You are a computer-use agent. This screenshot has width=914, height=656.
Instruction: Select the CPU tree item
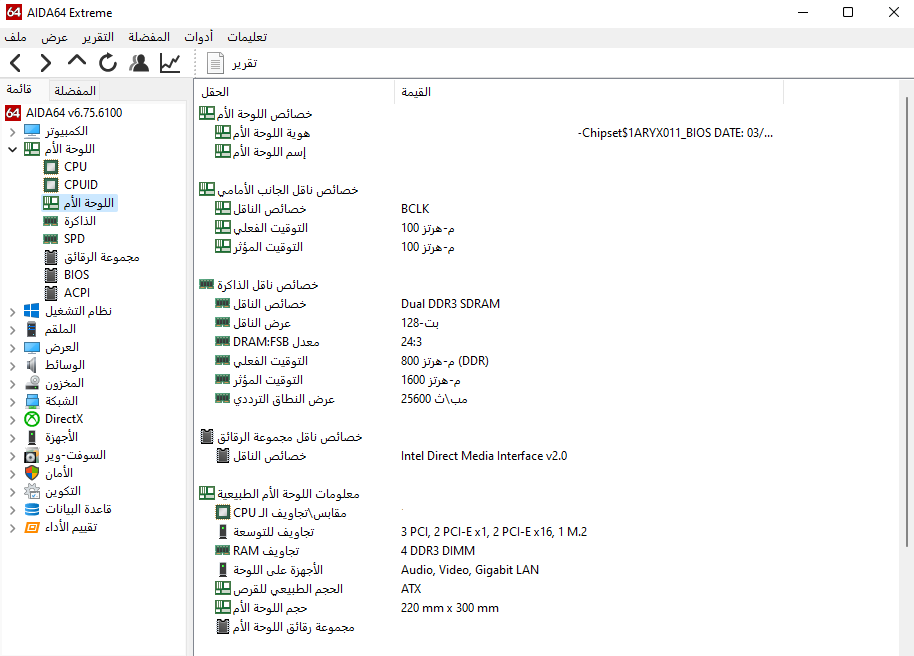tap(75, 167)
